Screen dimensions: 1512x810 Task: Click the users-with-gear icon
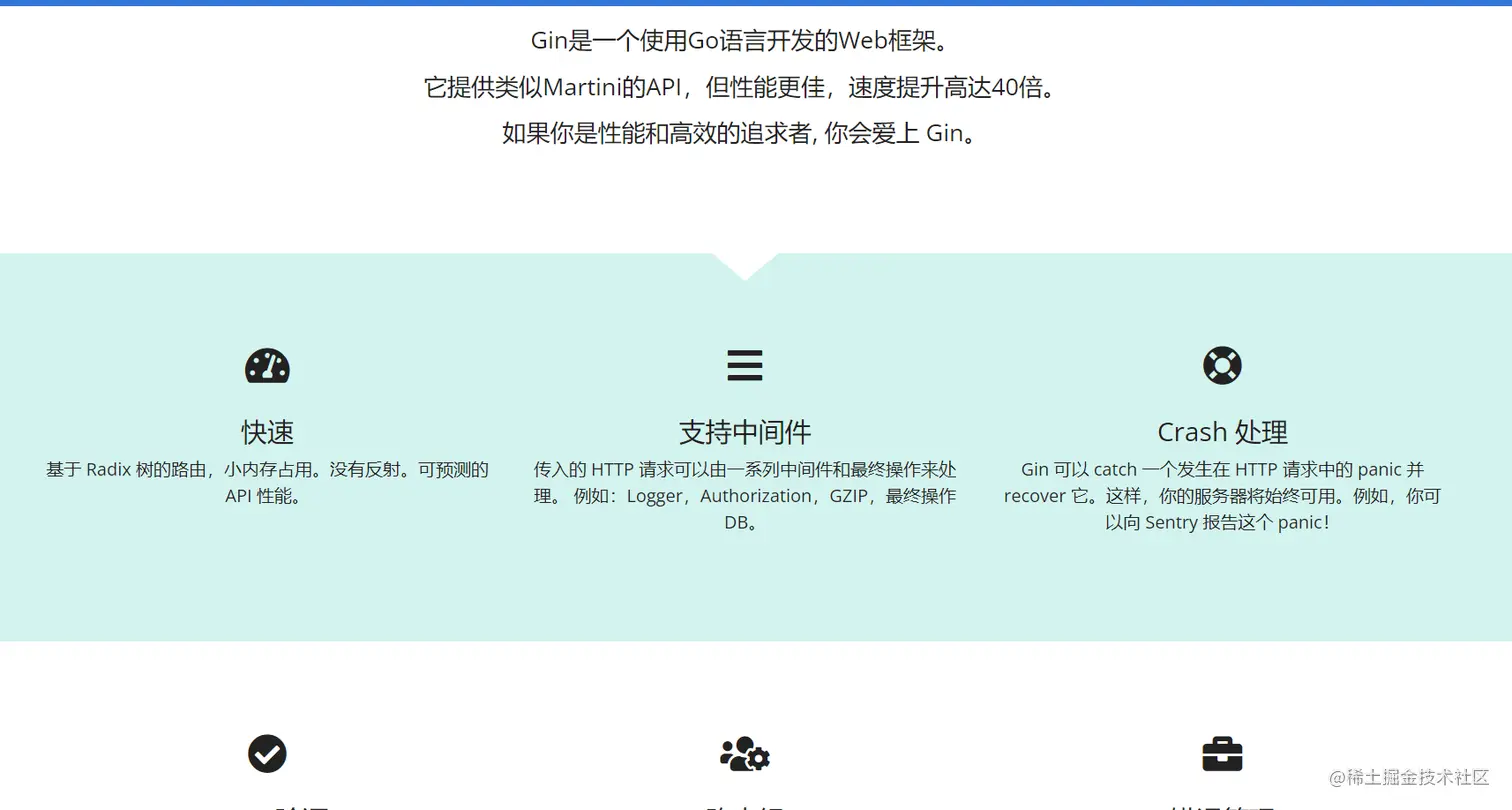745,754
